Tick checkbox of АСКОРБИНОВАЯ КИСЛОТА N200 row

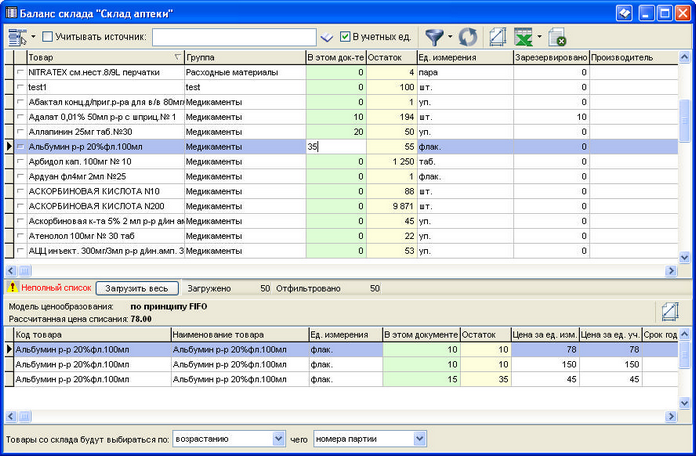pyautogui.click(x=20, y=206)
